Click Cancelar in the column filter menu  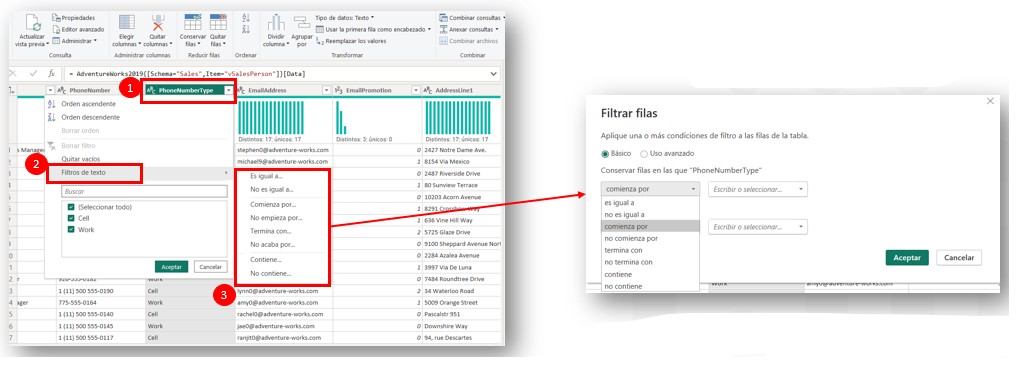click(210, 267)
